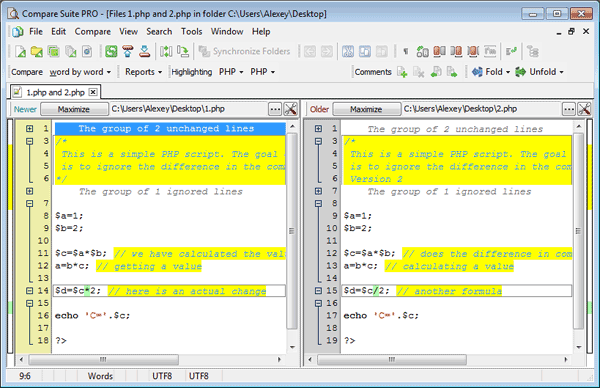The width and height of the screenshot is (600, 388).
Task: Close the 1.php and 2.php tab
Action: [x=93, y=92]
